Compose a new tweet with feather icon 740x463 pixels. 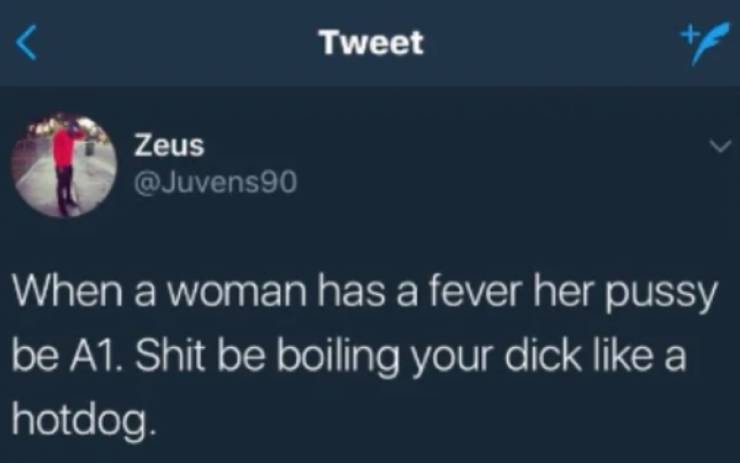tap(704, 42)
